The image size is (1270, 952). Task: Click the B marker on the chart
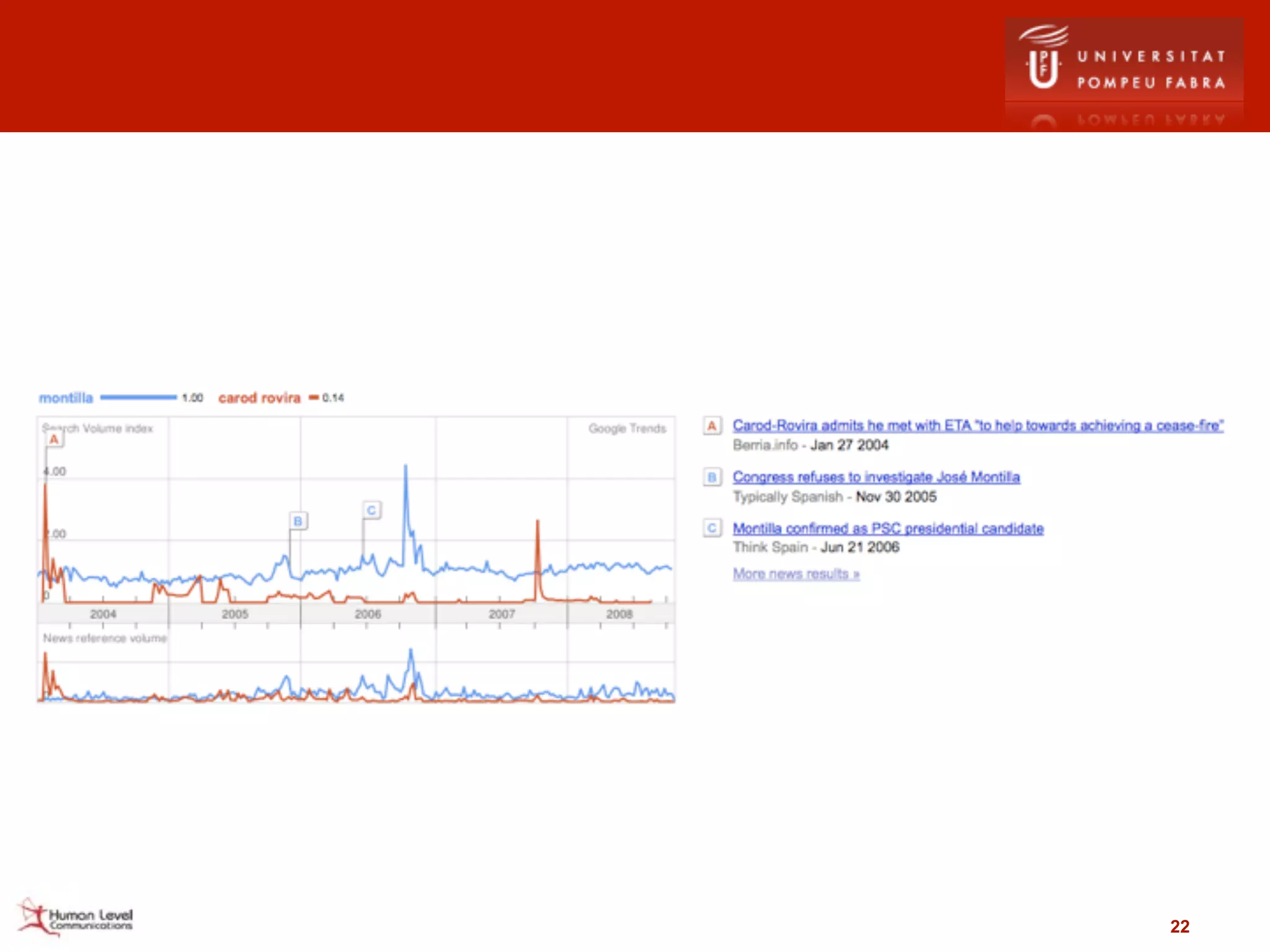[298, 521]
